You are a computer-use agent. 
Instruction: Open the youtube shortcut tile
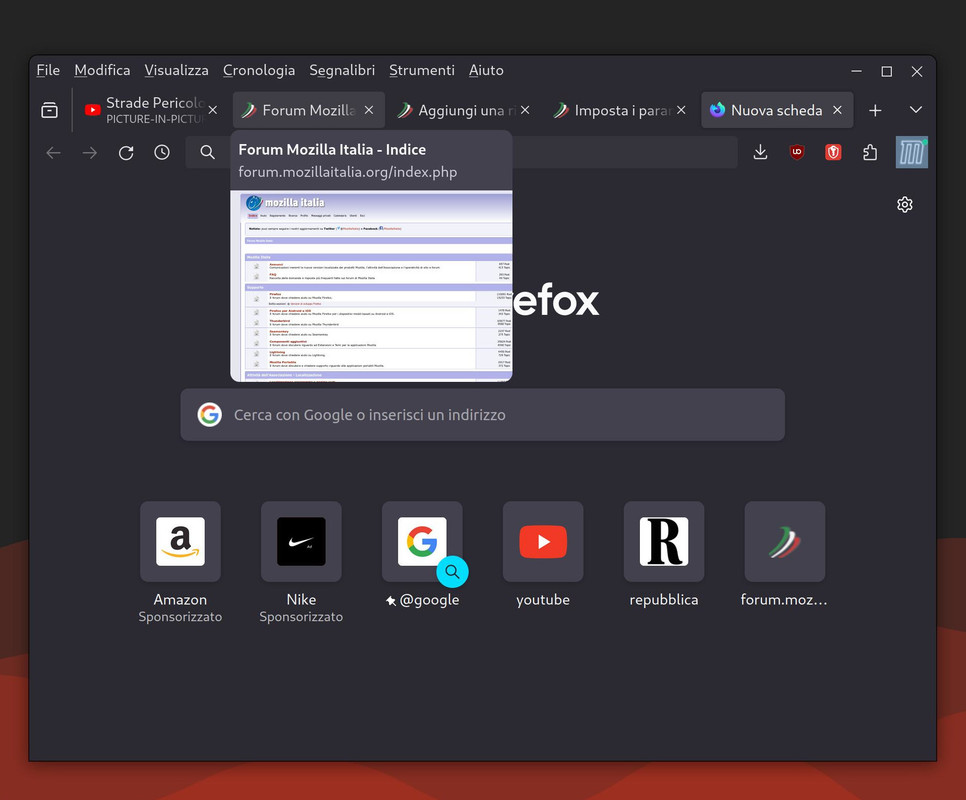(543, 541)
